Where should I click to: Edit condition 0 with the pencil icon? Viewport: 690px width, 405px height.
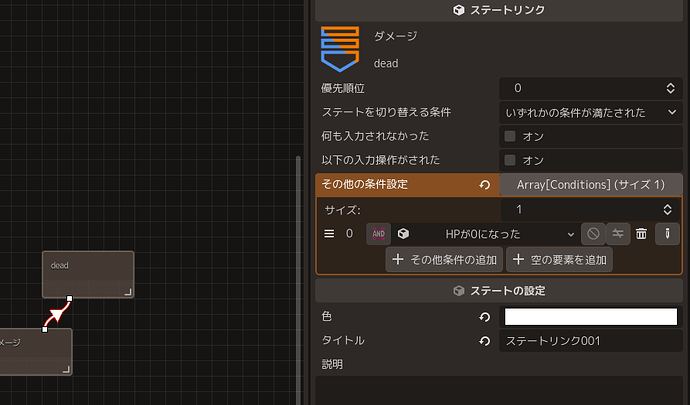(x=667, y=234)
